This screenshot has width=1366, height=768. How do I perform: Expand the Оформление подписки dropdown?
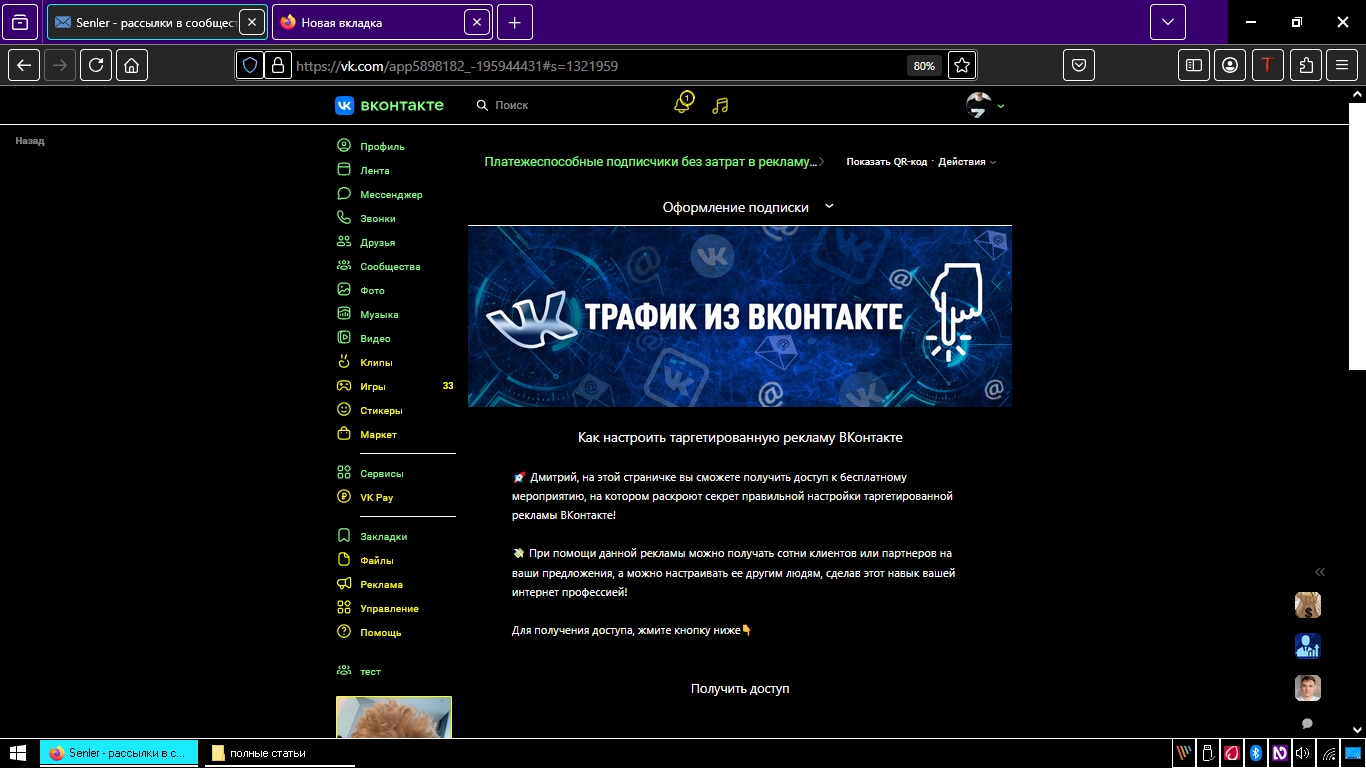tap(747, 207)
